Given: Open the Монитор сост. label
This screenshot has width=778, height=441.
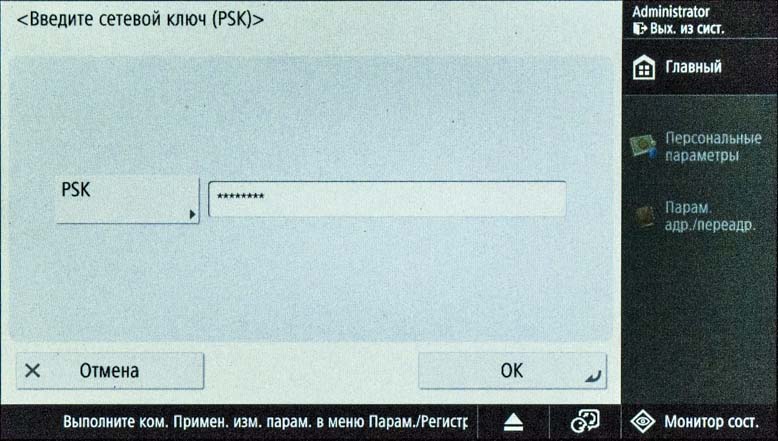Looking at the screenshot, I should pos(711,422).
